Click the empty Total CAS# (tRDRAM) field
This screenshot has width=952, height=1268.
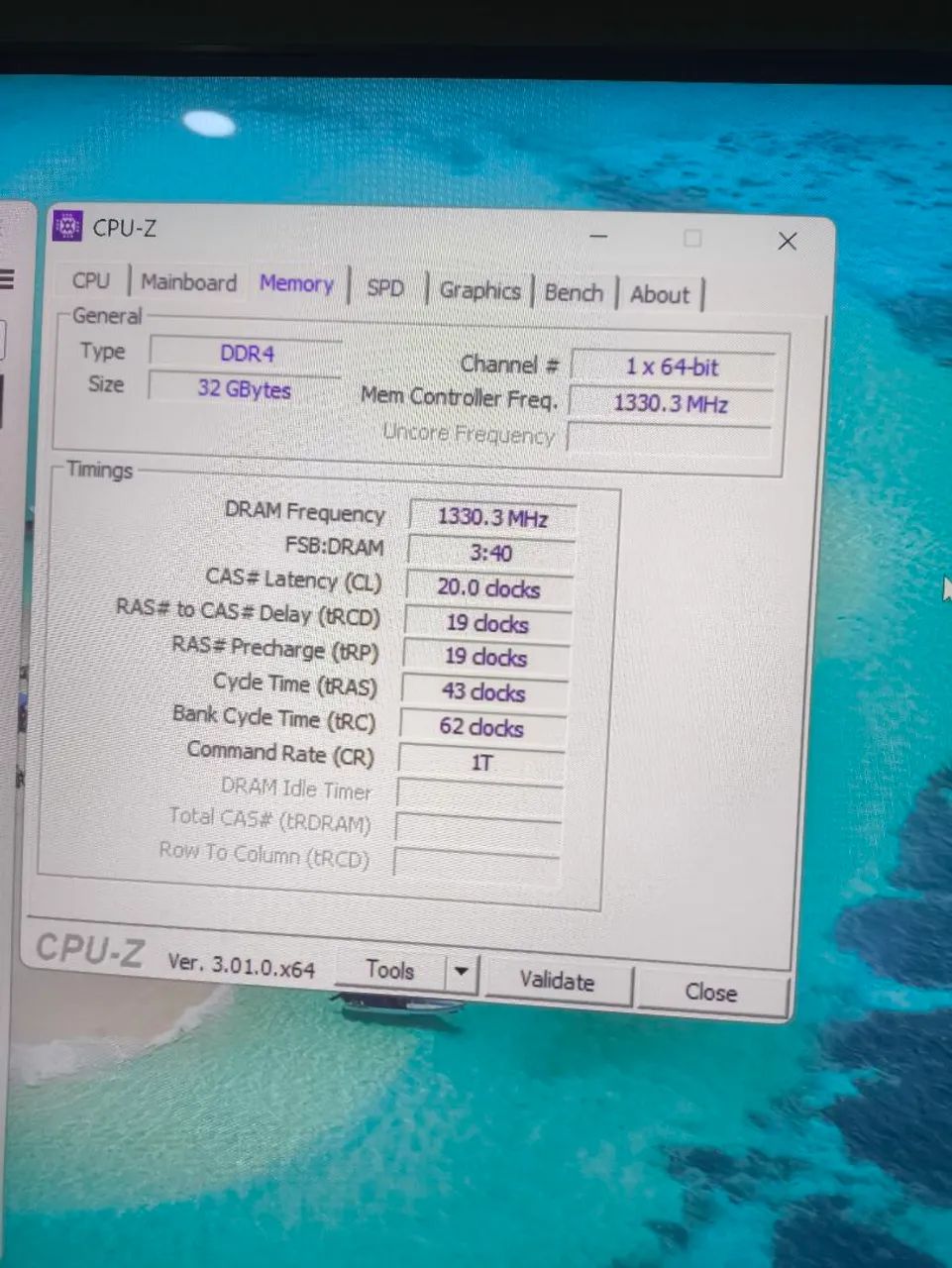[x=477, y=829]
